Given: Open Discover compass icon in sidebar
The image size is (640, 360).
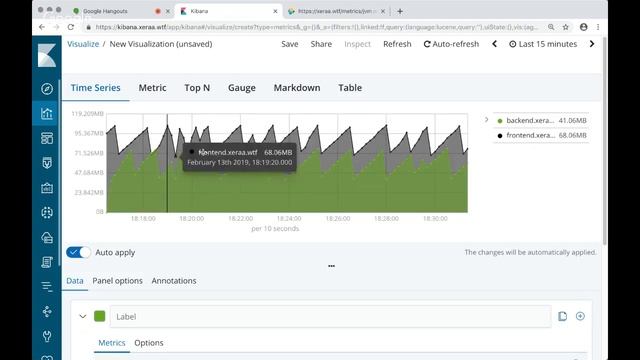Looking at the screenshot, I should [47, 89].
